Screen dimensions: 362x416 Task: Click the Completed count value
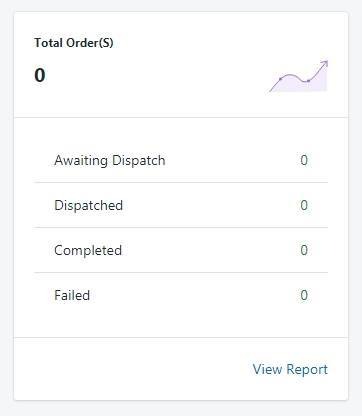[x=304, y=250]
